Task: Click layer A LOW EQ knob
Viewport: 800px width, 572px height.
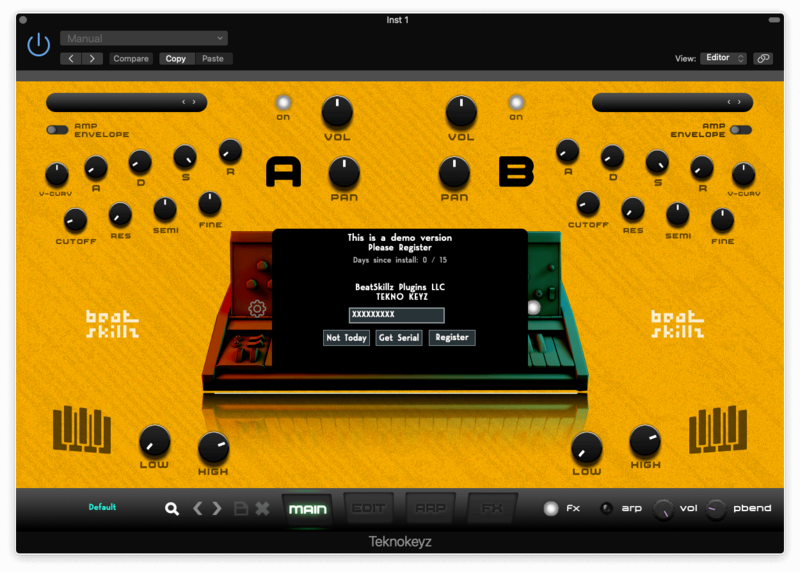Action: tap(155, 441)
